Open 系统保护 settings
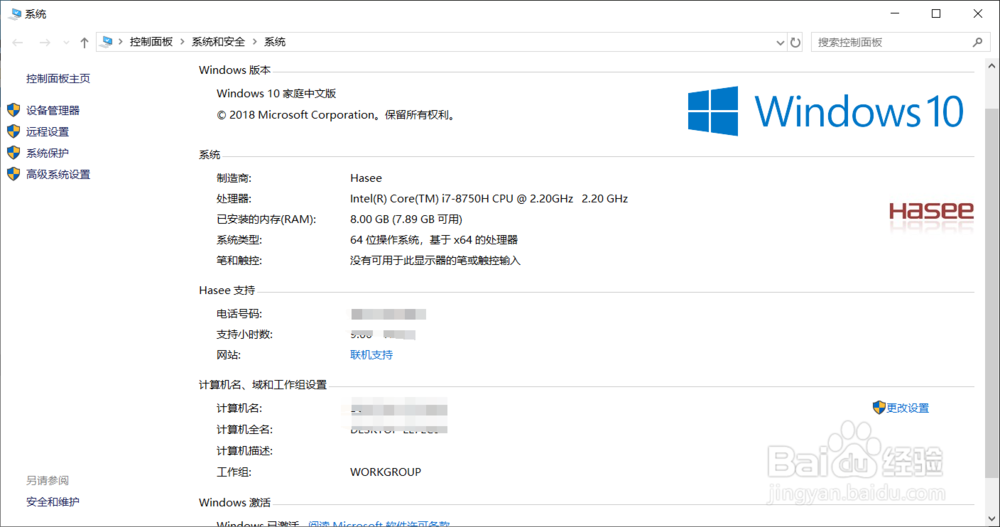 coord(47,153)
